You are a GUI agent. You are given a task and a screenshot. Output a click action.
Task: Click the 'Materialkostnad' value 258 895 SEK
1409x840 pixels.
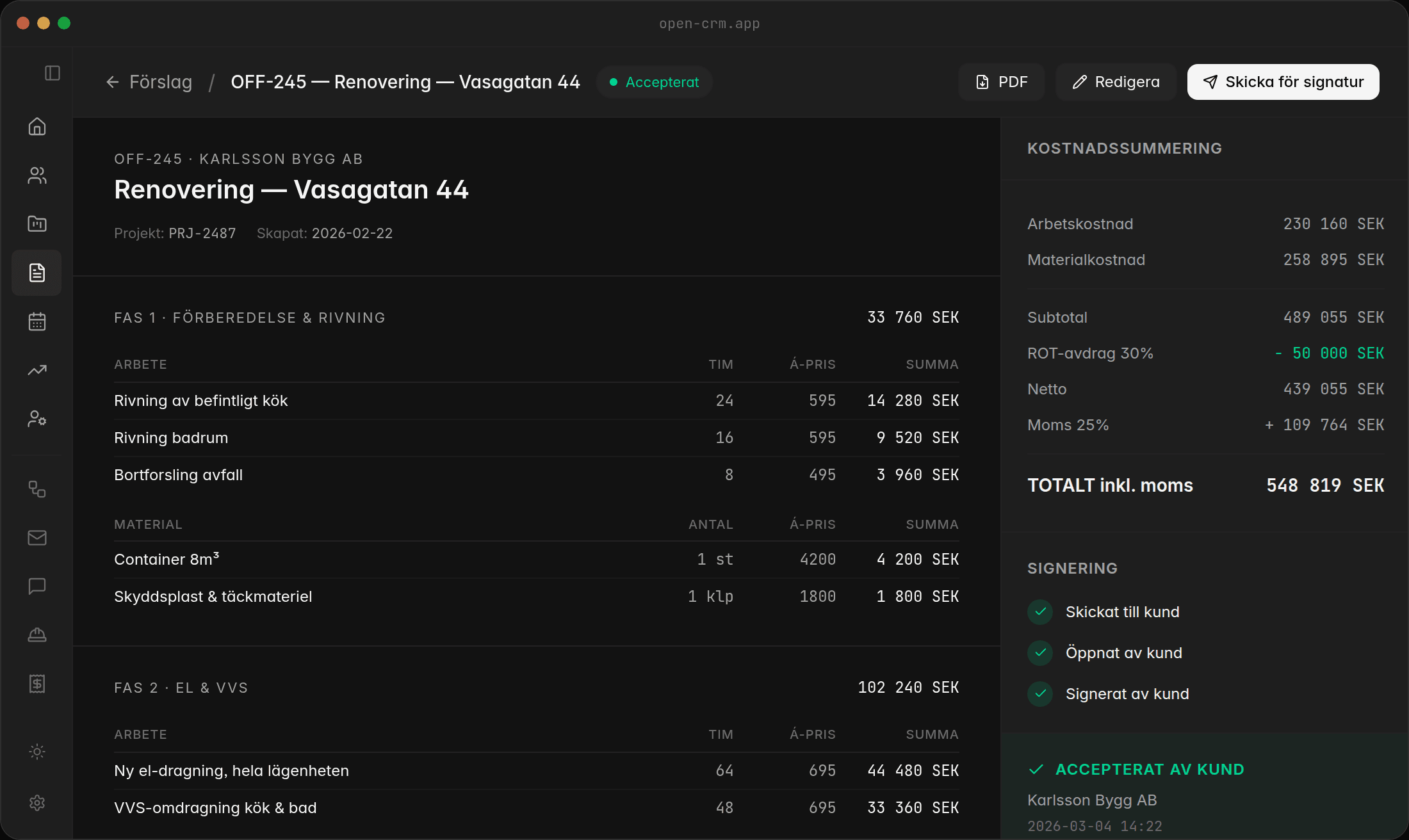point(1334,260)
